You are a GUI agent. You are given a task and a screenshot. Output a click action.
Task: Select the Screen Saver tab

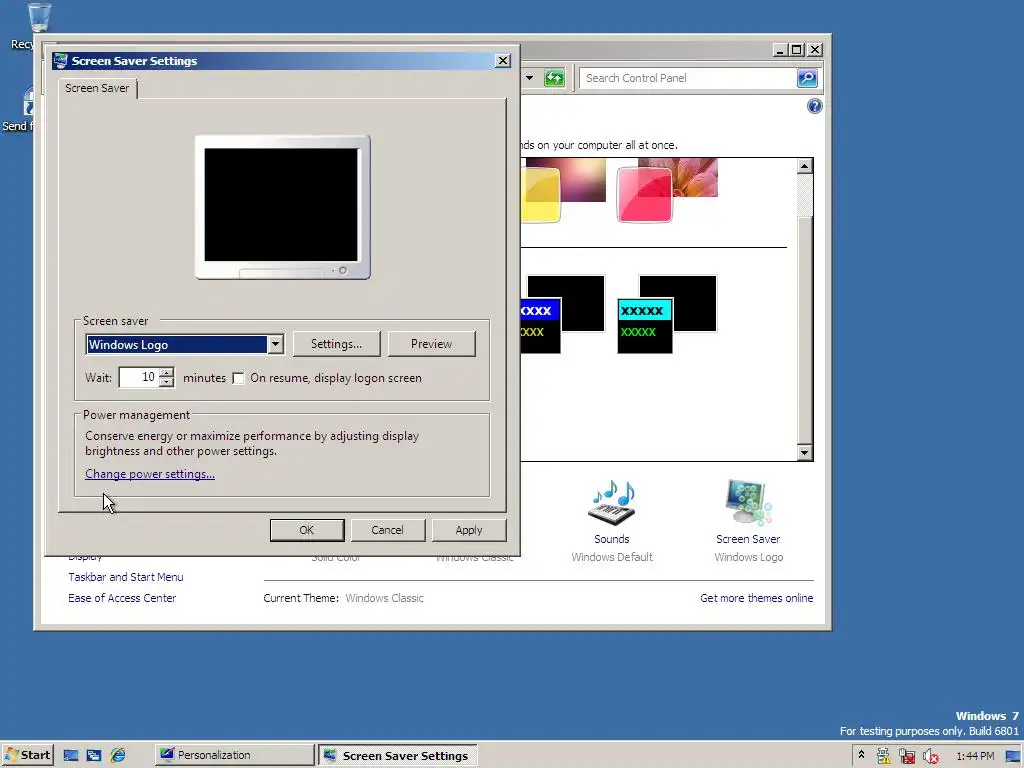coord(97,88)
